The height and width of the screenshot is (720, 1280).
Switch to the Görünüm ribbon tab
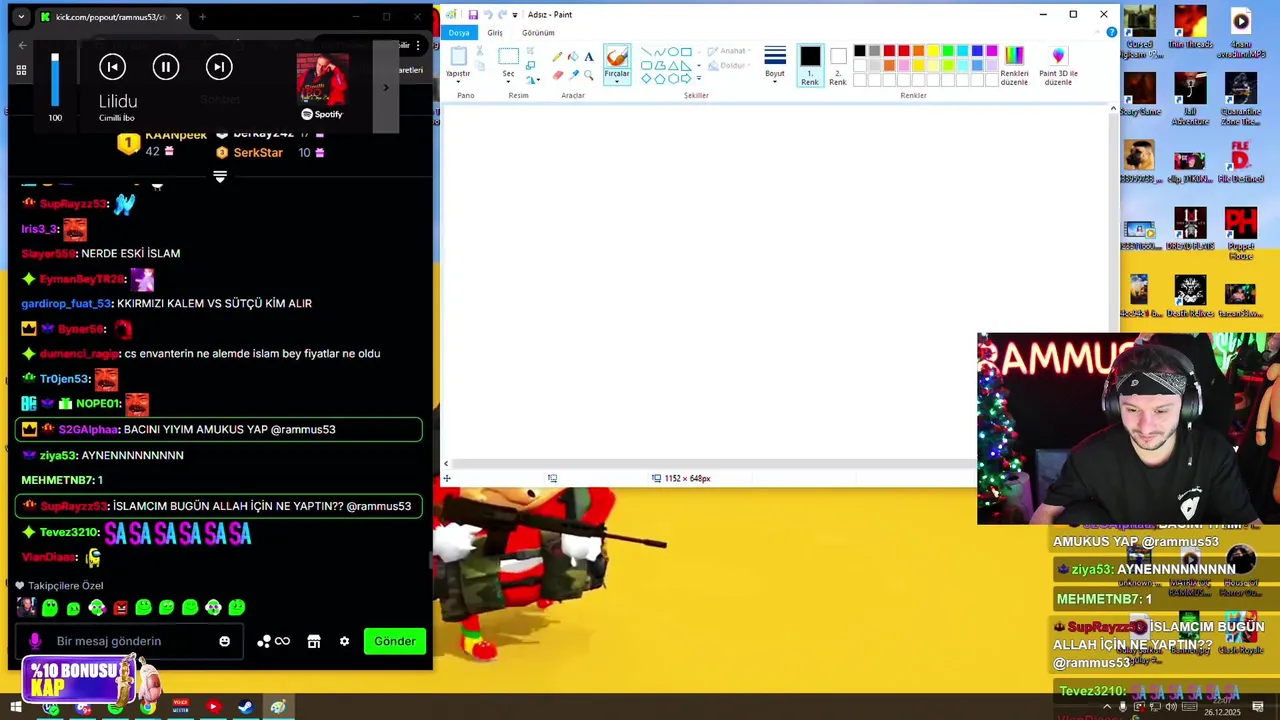[x=538, y=33]
